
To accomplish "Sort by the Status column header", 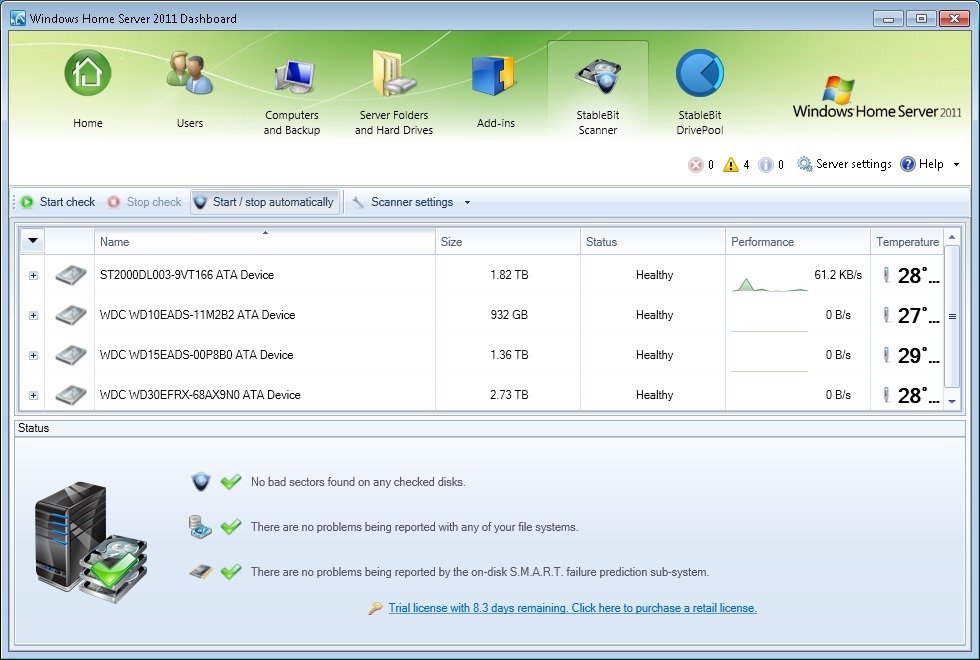I will click(652, 241).
